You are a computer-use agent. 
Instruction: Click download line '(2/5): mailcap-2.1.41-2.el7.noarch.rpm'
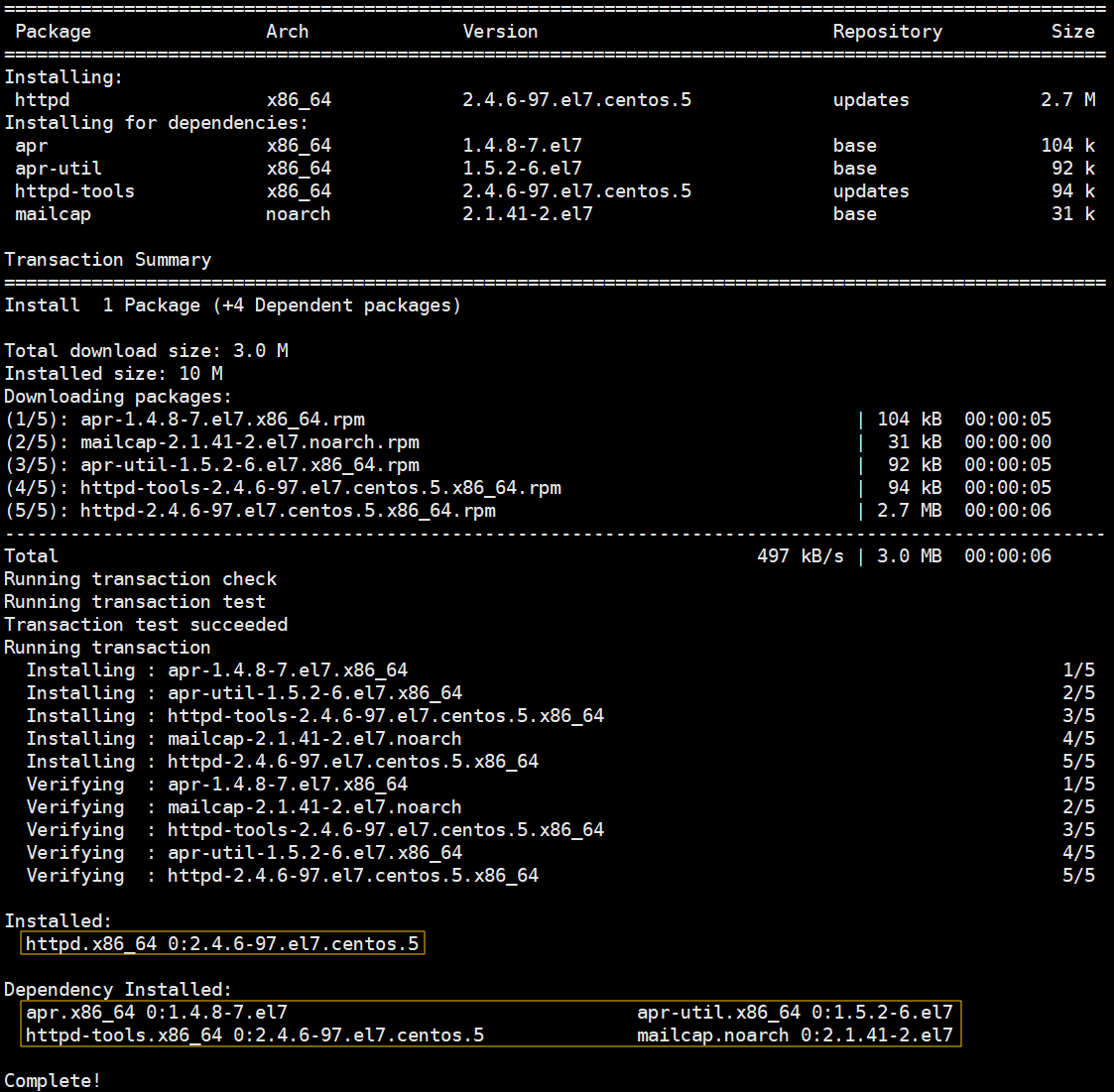coord(211,442)
